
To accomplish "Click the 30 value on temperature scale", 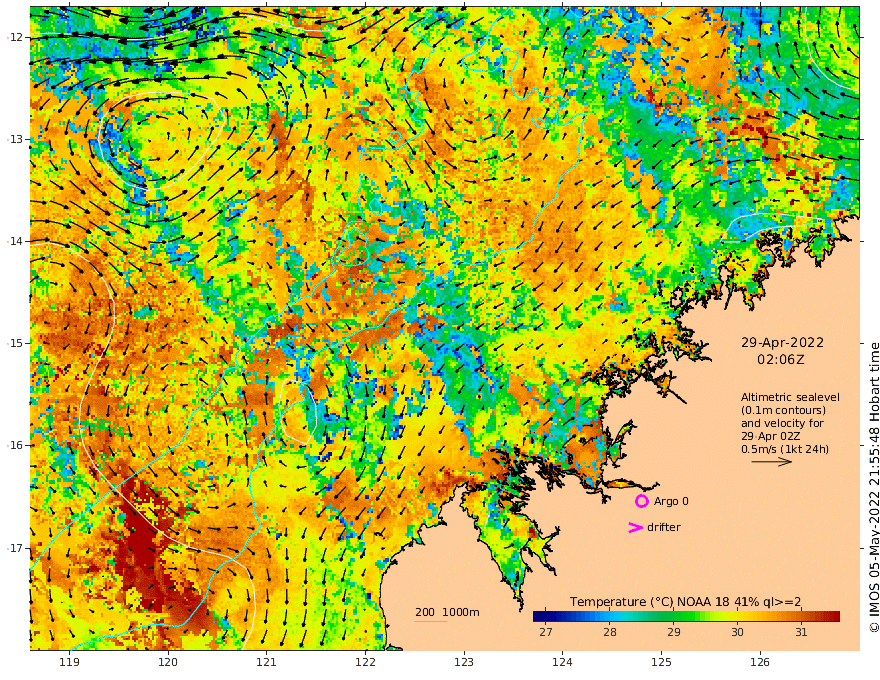I will tap(737, 632).
